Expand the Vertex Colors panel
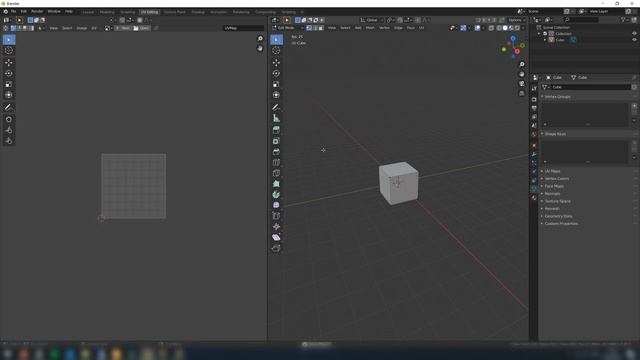The height and width of the screenshot is (360, 640). coord(556,179)
